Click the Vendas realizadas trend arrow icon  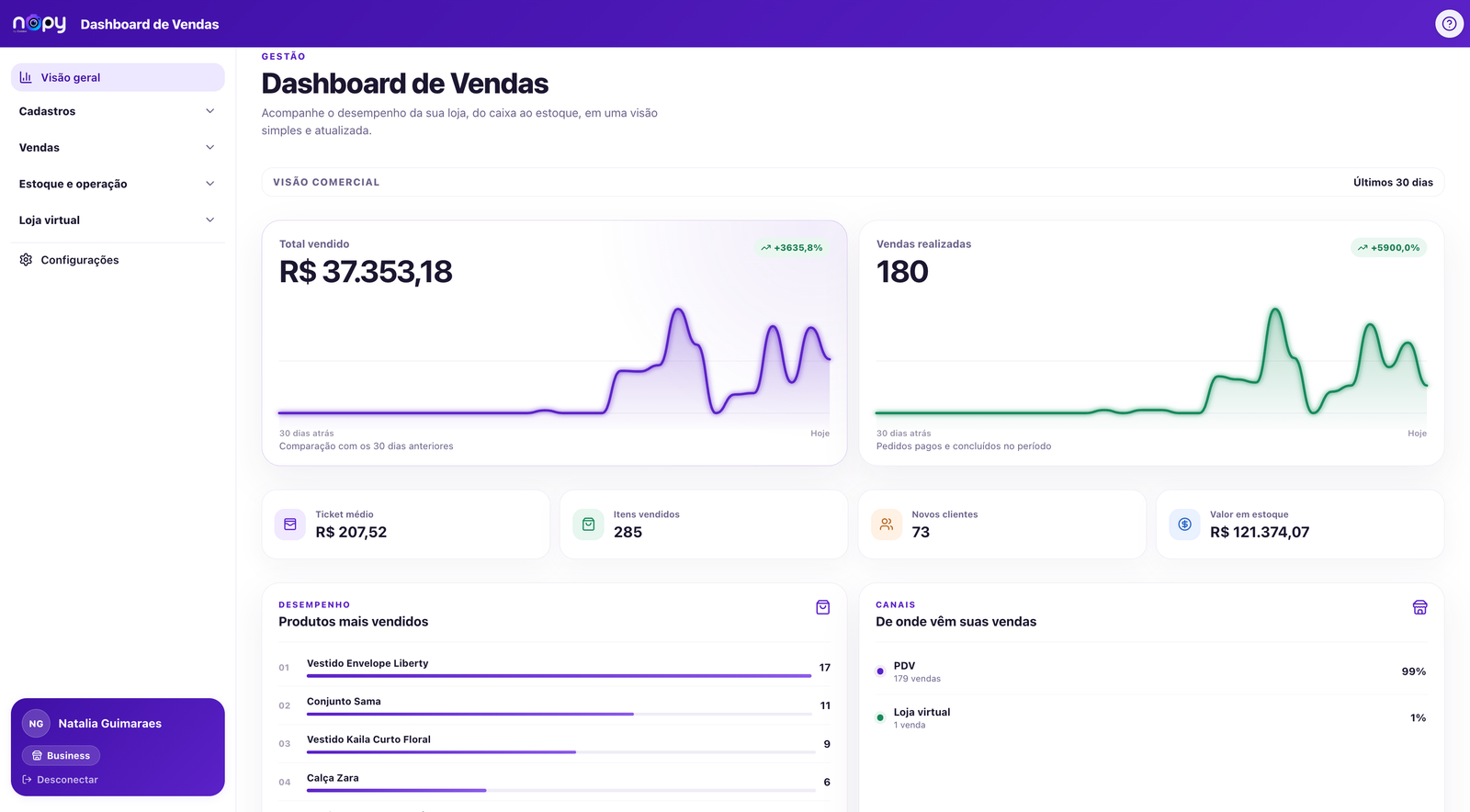click(1363, 248)
